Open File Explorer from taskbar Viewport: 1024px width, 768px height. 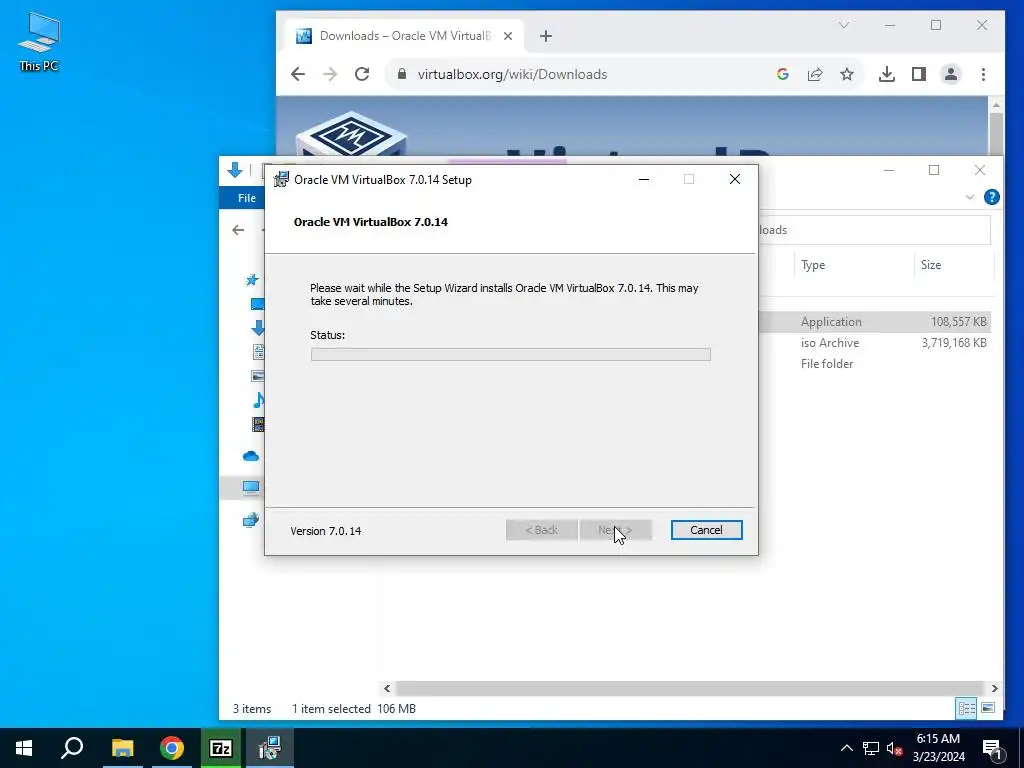click(x=122, y=748)
